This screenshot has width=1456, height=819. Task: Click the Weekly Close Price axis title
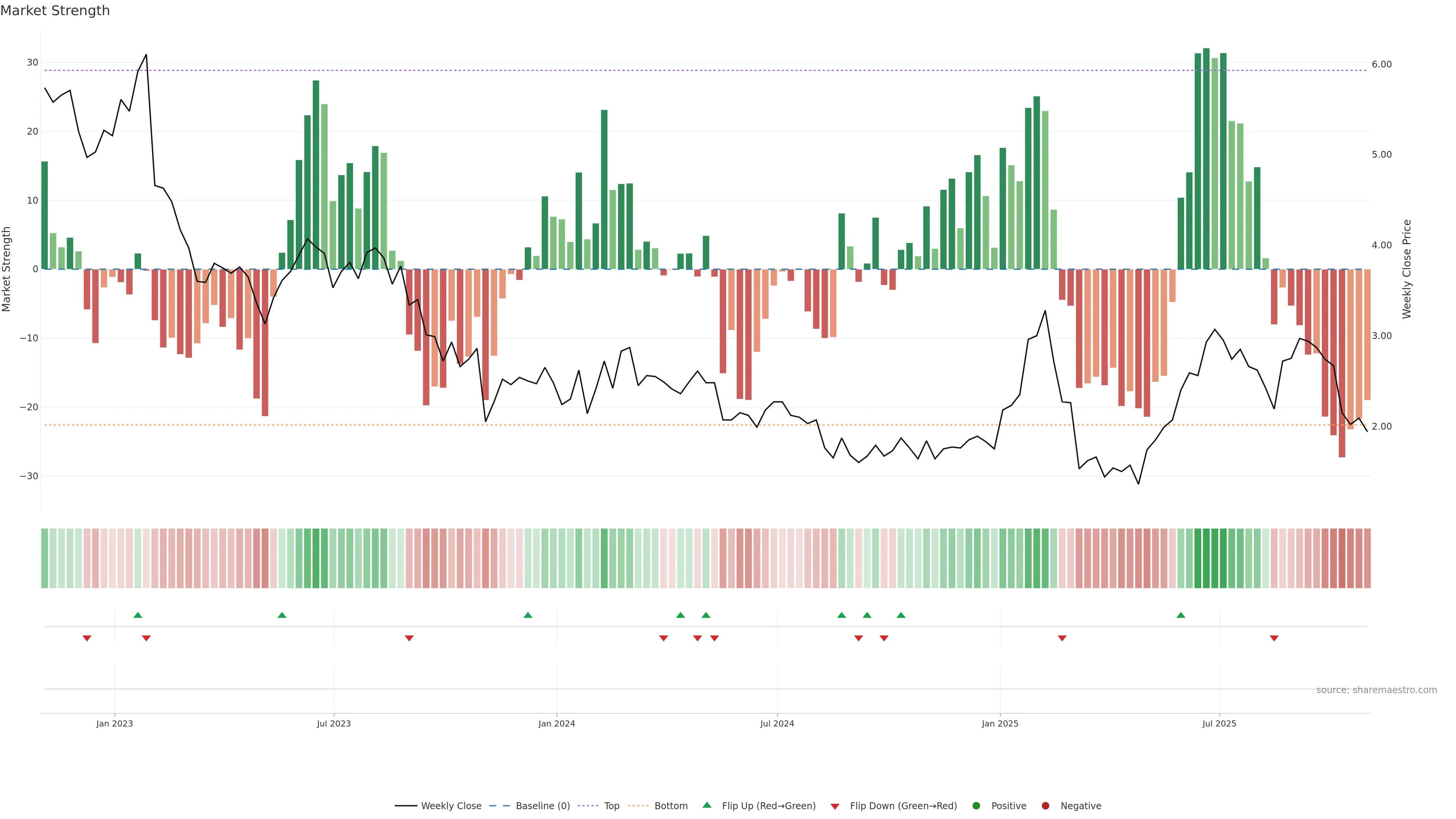(1407, 269)
